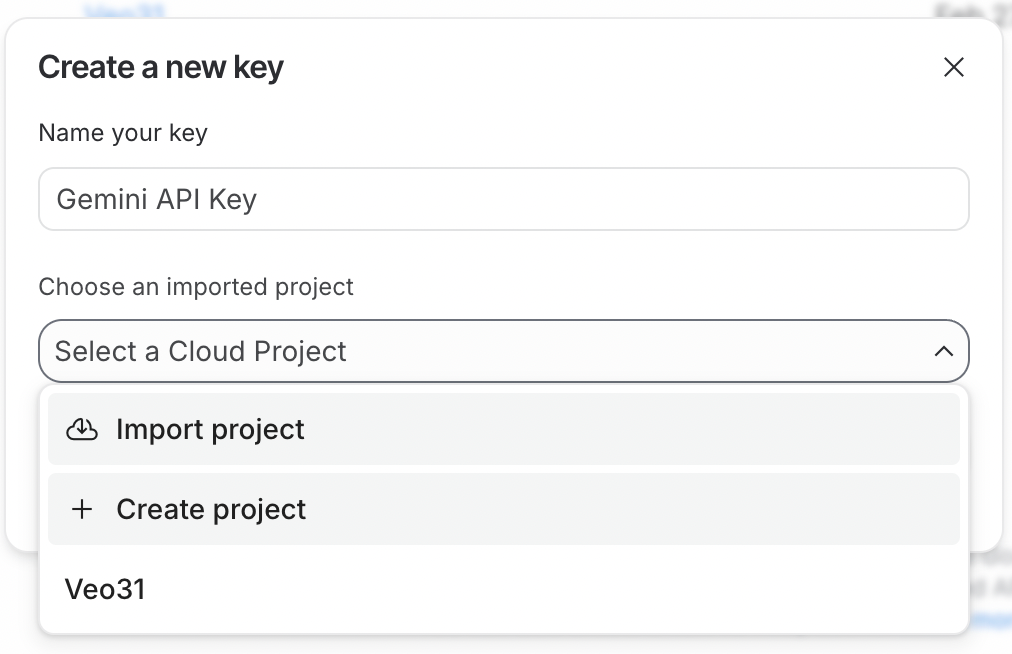Click the Choose an imported project label
The width and height of the screenshot is (1012, 654).
click(195, 287)
